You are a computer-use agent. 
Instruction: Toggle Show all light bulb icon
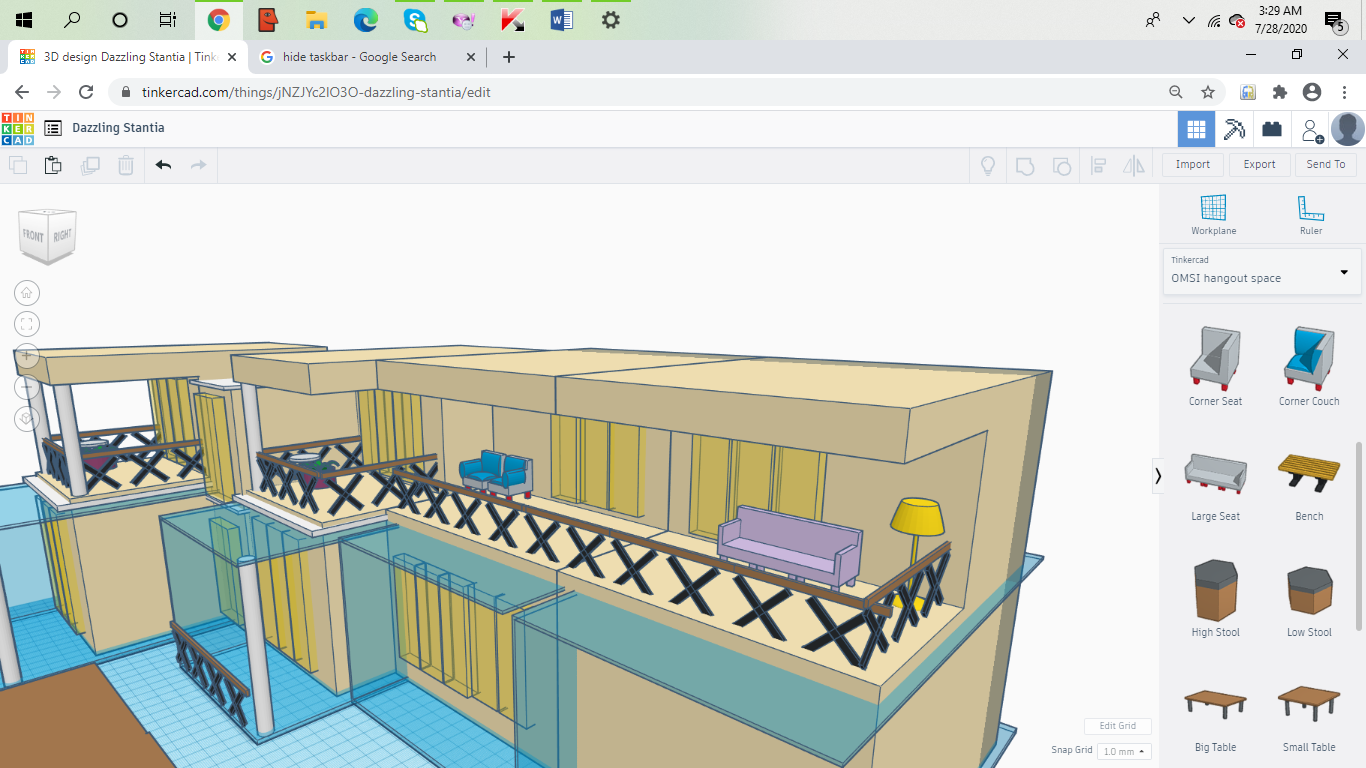[988, 165]
